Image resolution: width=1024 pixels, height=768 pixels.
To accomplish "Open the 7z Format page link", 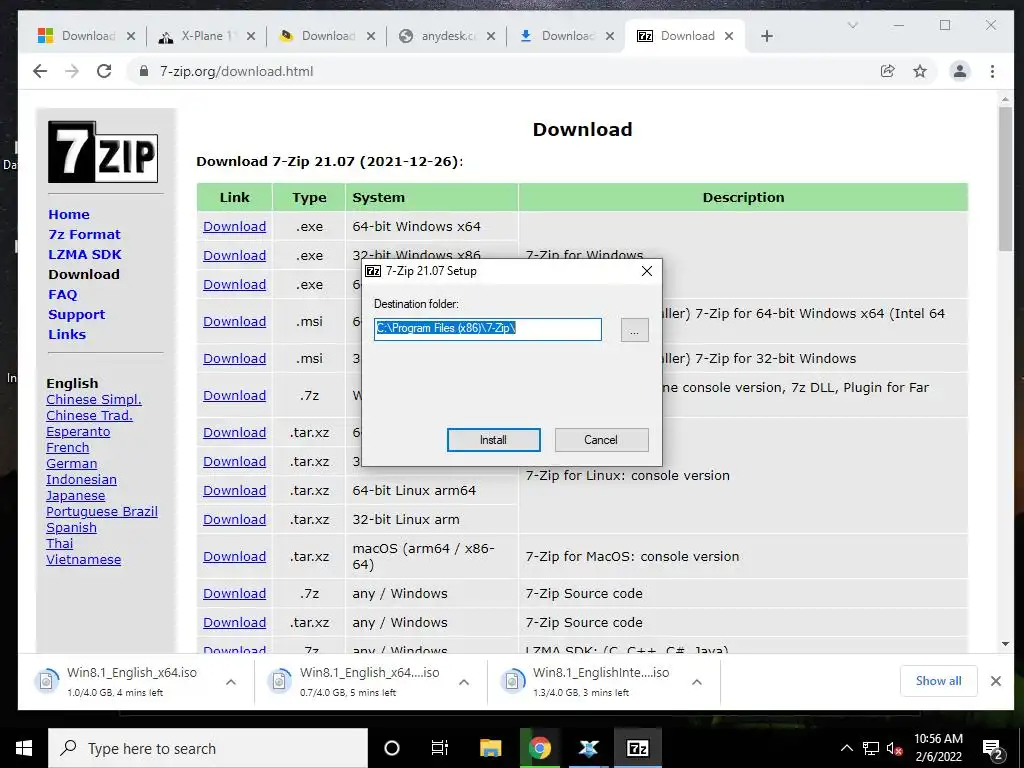I will pos(84,234).
